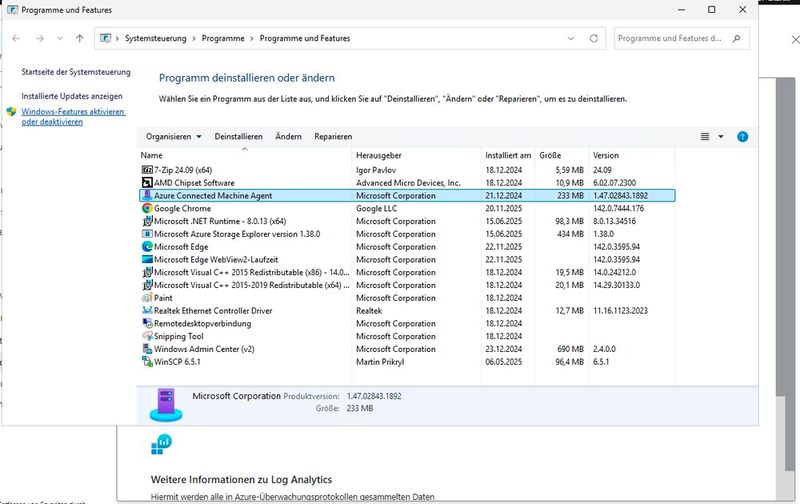Click the Azure Connected Machine Agent icon
The image size is (800, 504).
[x=147, y=195]
